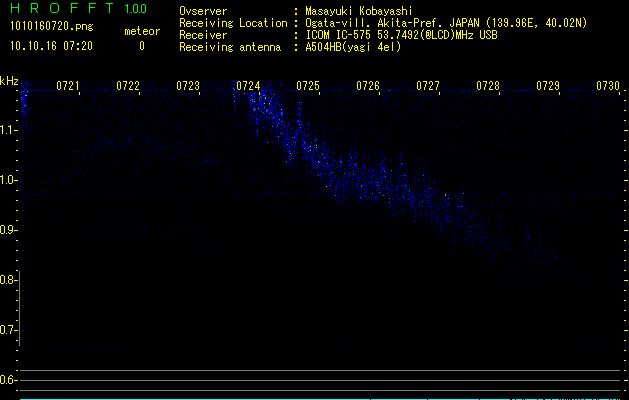Click the meteor count label

point(142,31)
